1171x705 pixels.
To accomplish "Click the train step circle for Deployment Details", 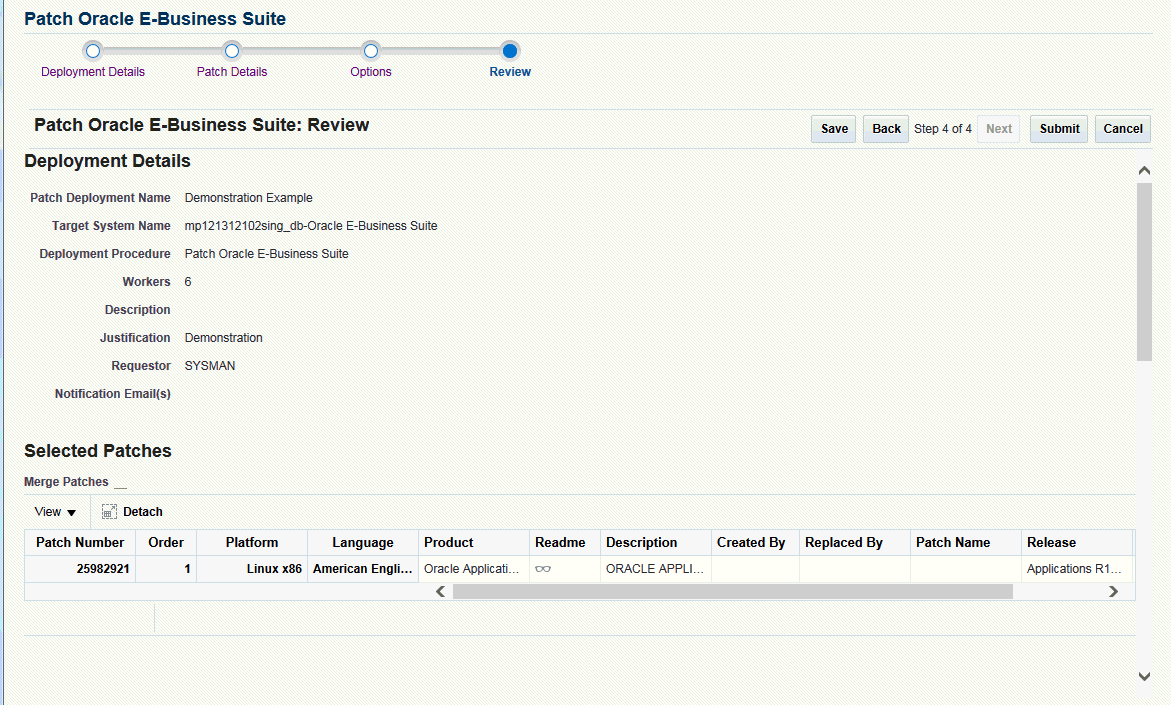I will [93, 51].
